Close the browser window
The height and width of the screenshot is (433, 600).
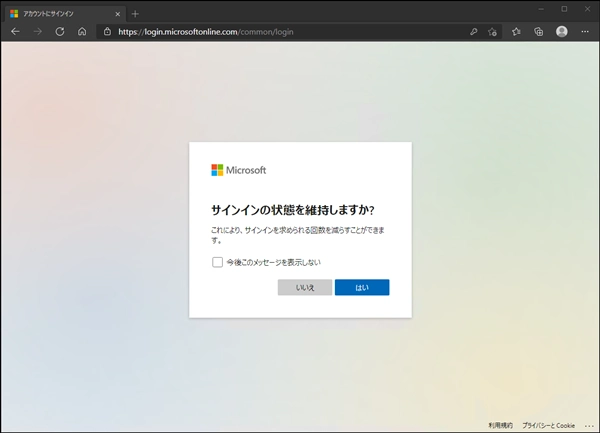pyautogui.click(x=587, y=9)
